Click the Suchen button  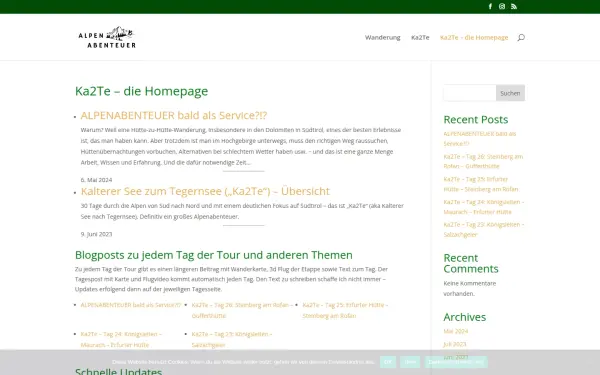coord(510,93)
